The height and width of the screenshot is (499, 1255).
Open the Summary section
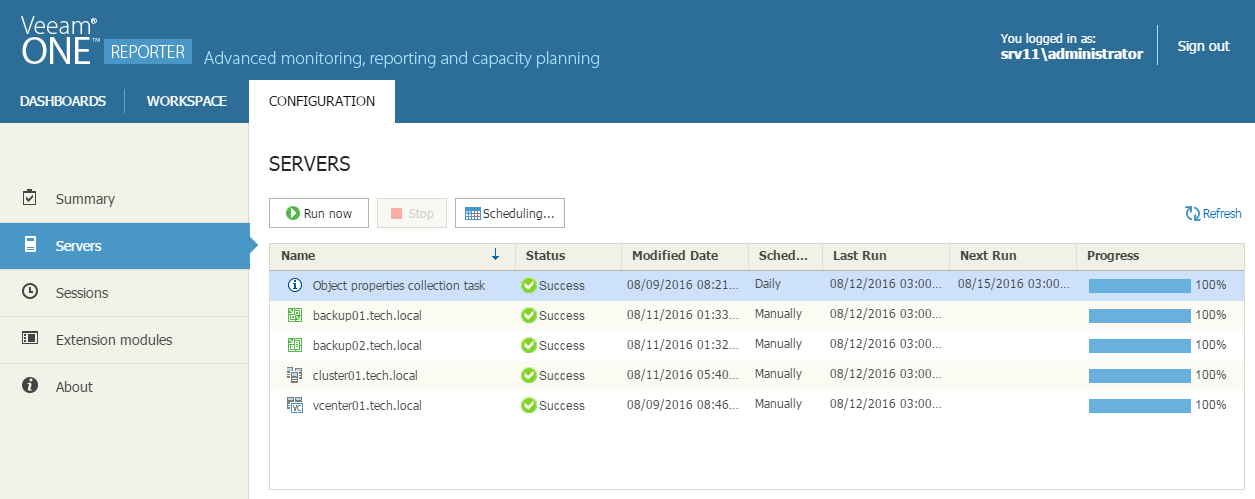pyautogui.click(x=124, y=199)
